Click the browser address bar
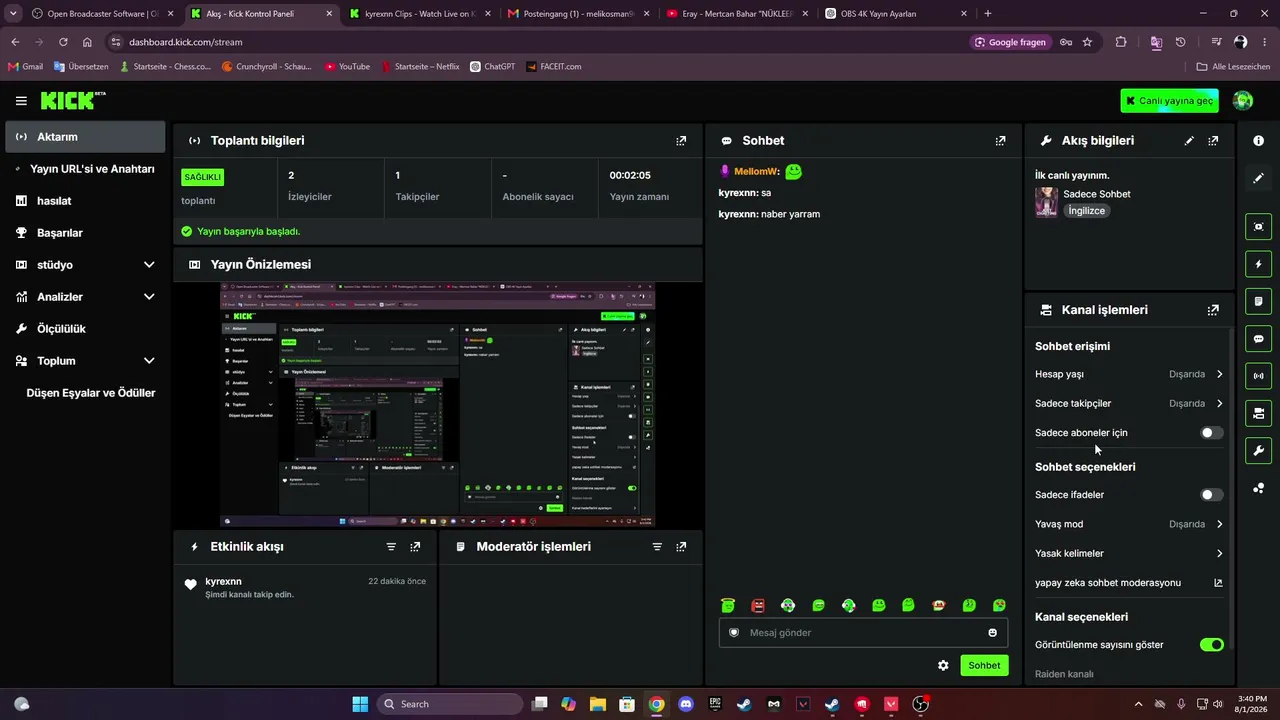This screenshot has height=720, width=1280. tap(540, 42)
